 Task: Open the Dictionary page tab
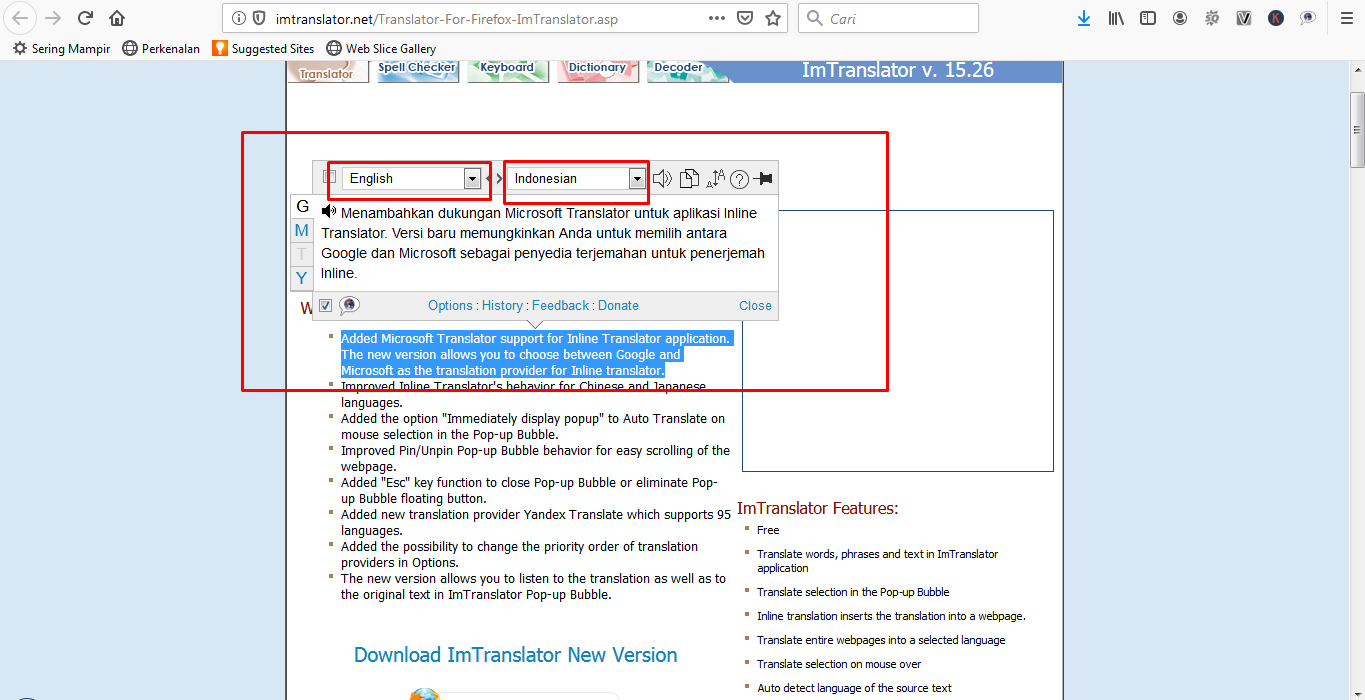pos(598,71)
